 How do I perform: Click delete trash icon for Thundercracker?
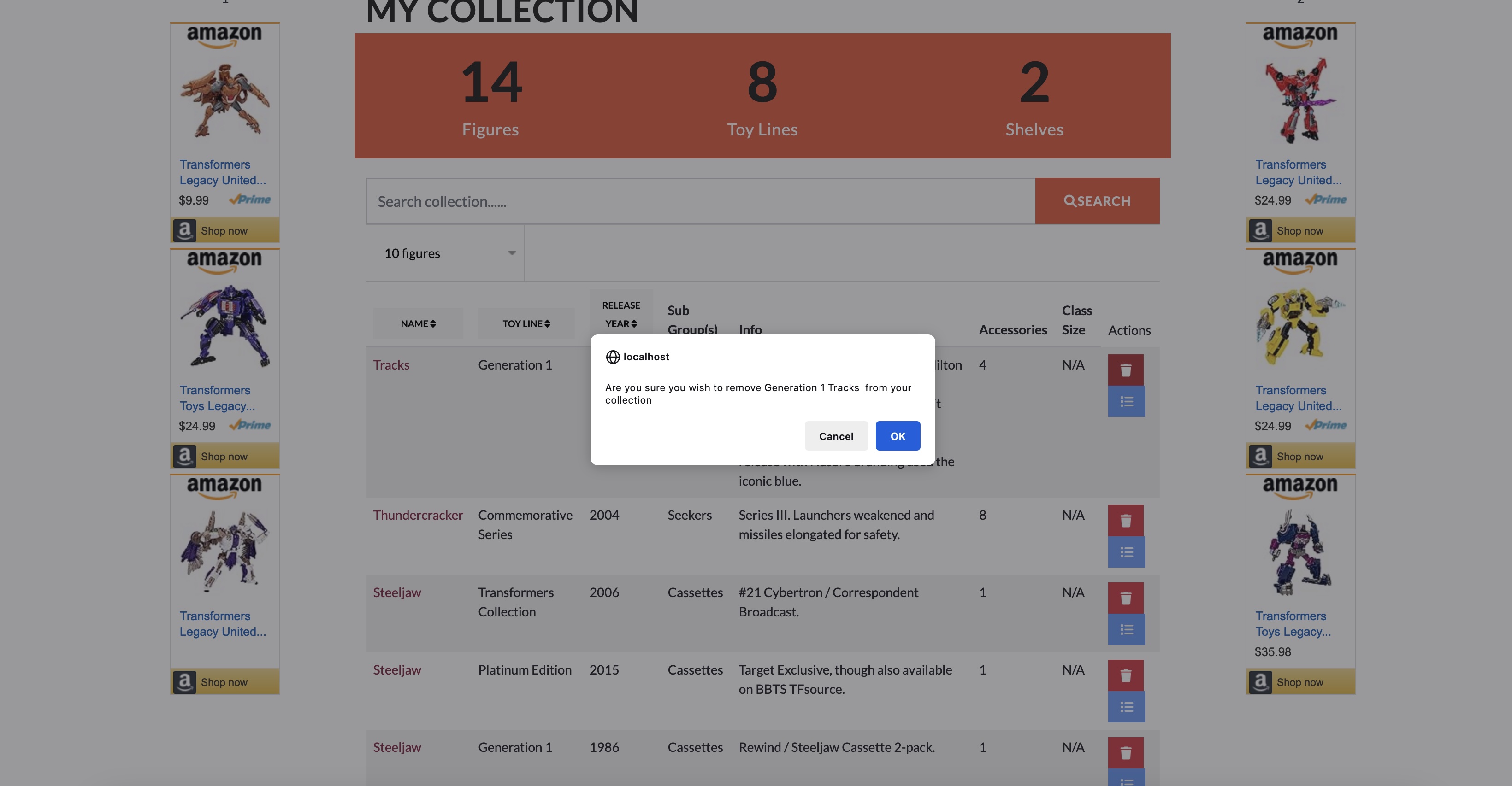[1125, 520]
